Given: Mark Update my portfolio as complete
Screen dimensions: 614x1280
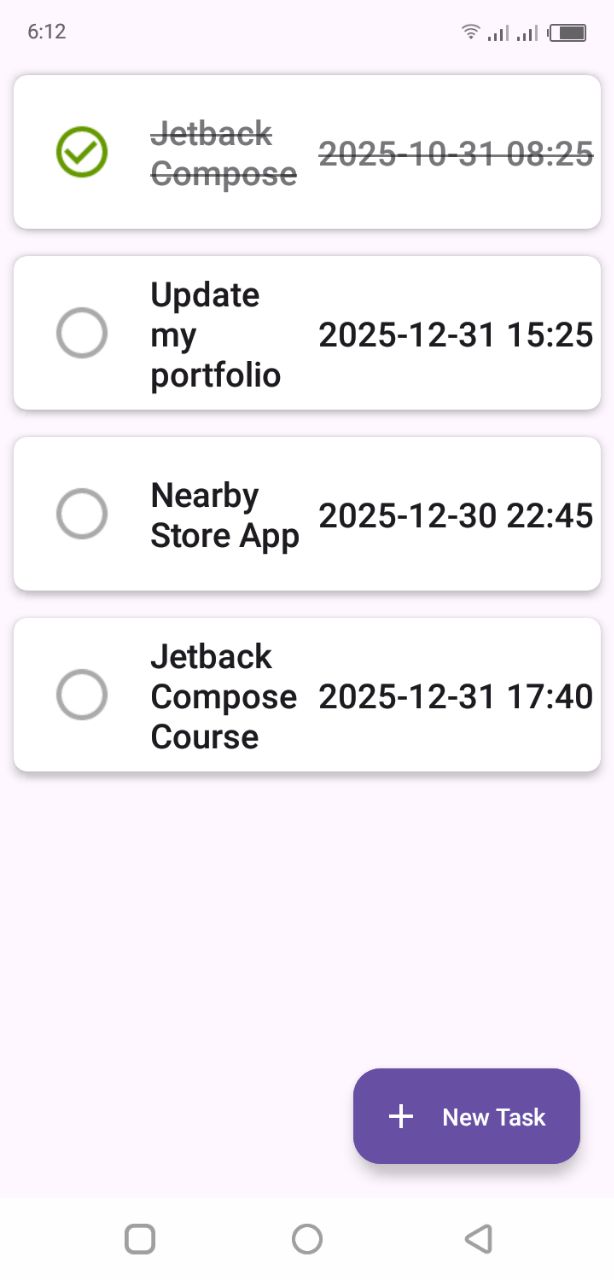Looking at the screenshot, I should [82, 334].
